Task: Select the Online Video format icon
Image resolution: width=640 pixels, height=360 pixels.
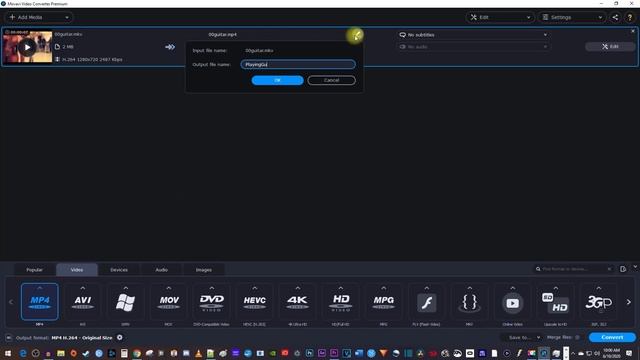Action: coord(513,302)
